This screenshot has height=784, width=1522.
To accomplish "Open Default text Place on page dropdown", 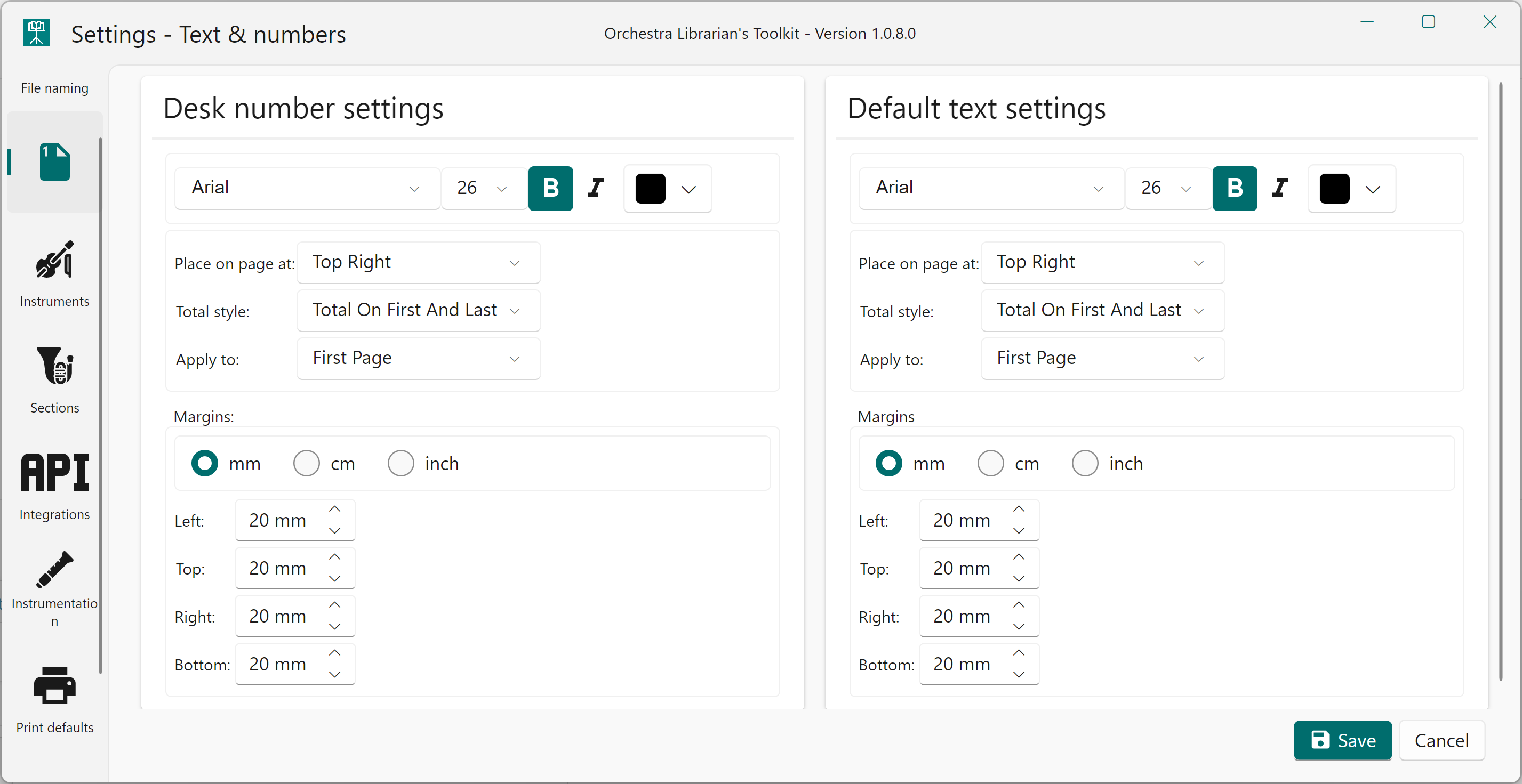I will (1102, 263).
